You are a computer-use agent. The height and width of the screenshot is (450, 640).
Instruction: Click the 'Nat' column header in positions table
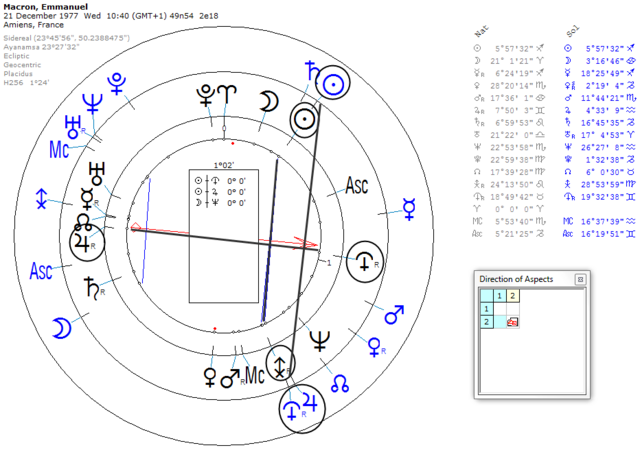(482, 31)
